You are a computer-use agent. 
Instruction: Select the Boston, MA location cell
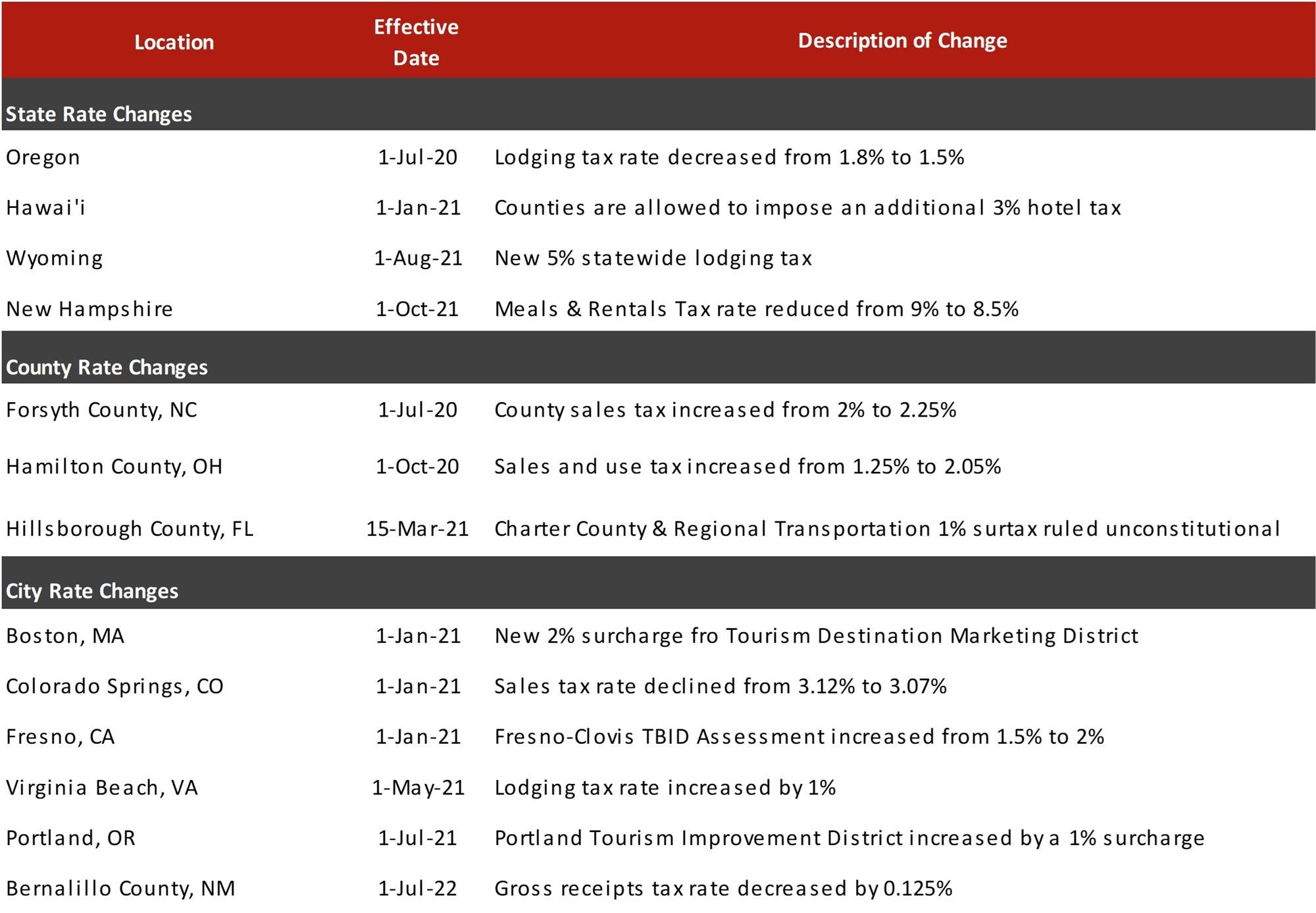[x=65, y=636]
